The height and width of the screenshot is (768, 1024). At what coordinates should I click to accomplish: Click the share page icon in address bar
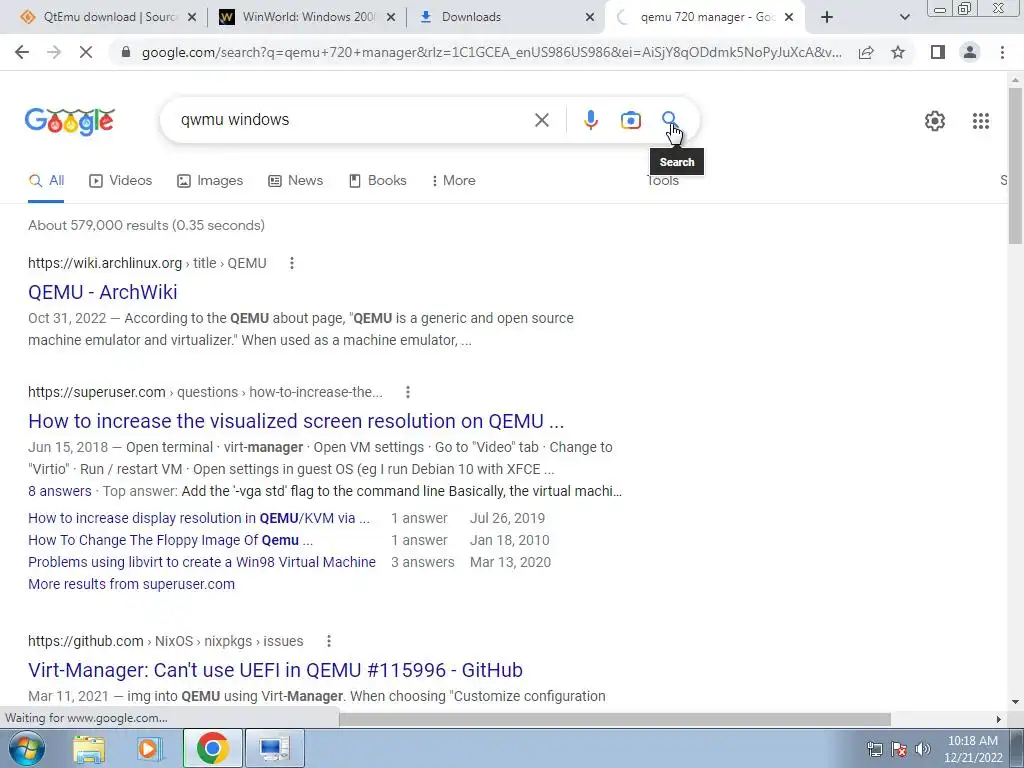[x=866, y=52]
